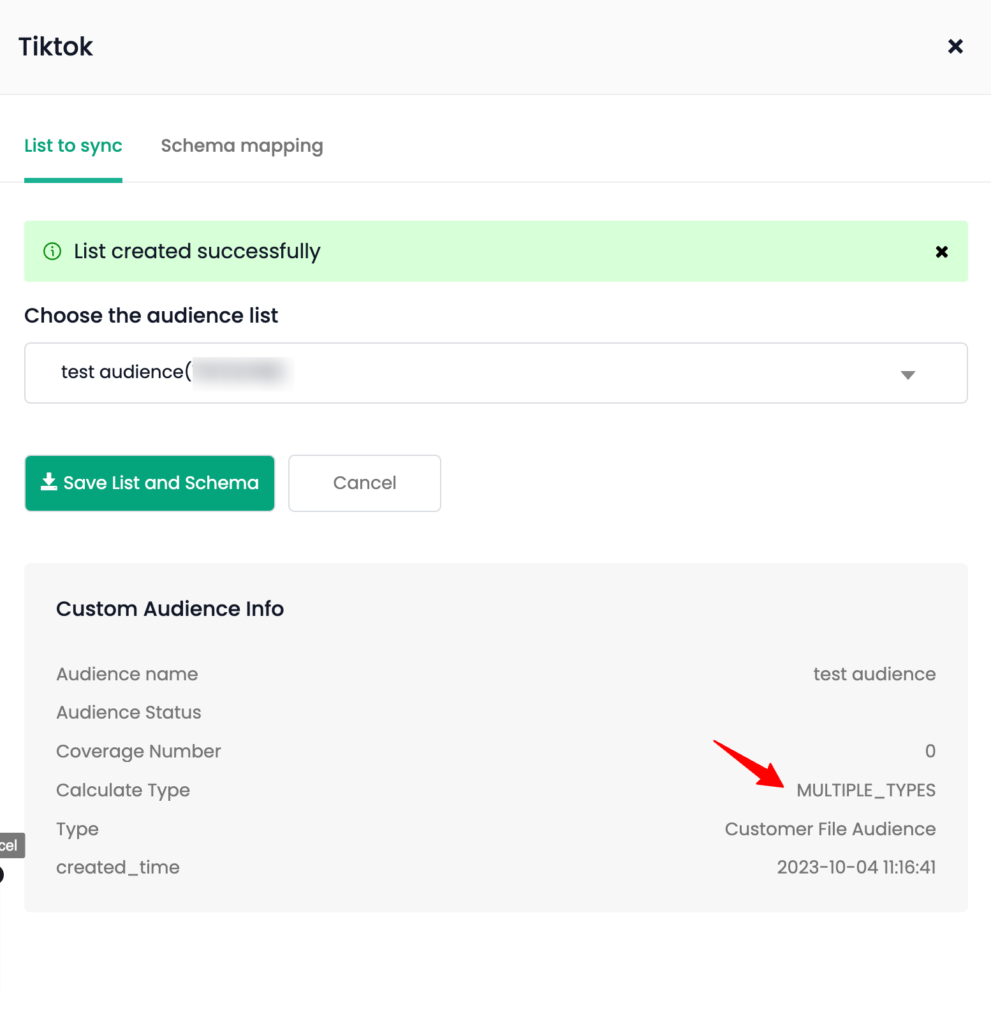
Task: Click the 'test audience' selected list field
Action: 496,373
